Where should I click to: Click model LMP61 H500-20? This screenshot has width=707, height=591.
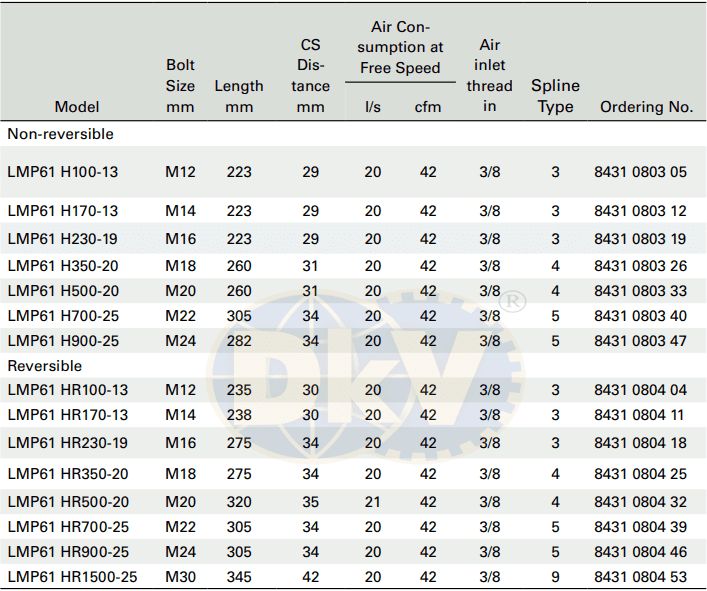tap(63, 291)
